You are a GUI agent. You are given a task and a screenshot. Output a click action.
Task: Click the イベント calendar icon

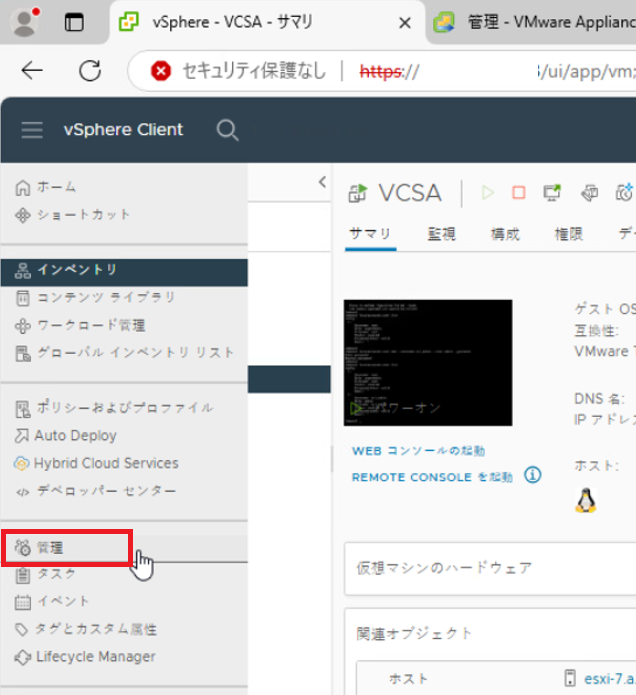pyautogui.click(x=23, y=602)
